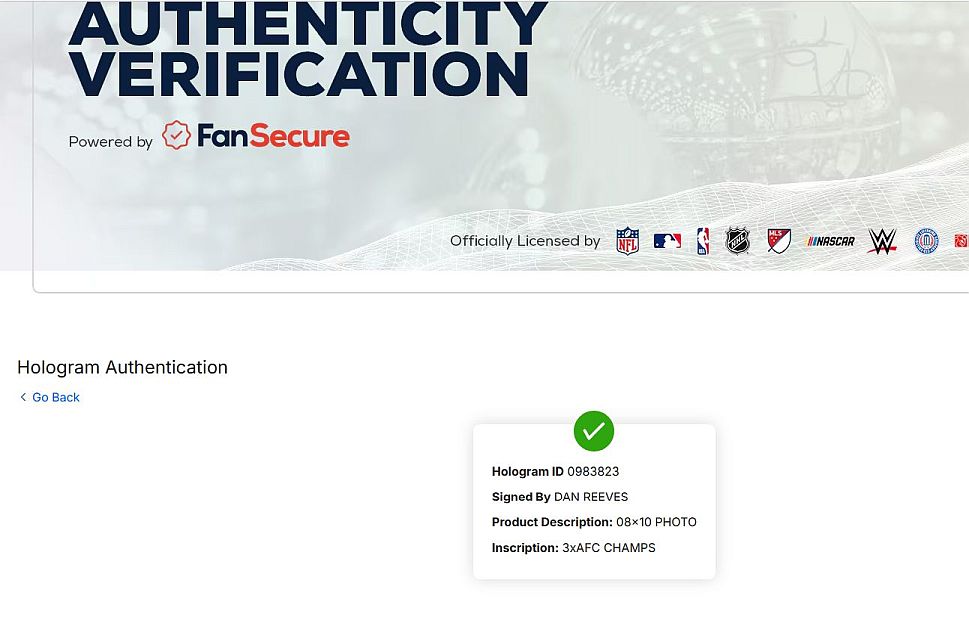Click the FanSecure shield checkmark icon
969x623 pixels.
(x=176, y=136)
